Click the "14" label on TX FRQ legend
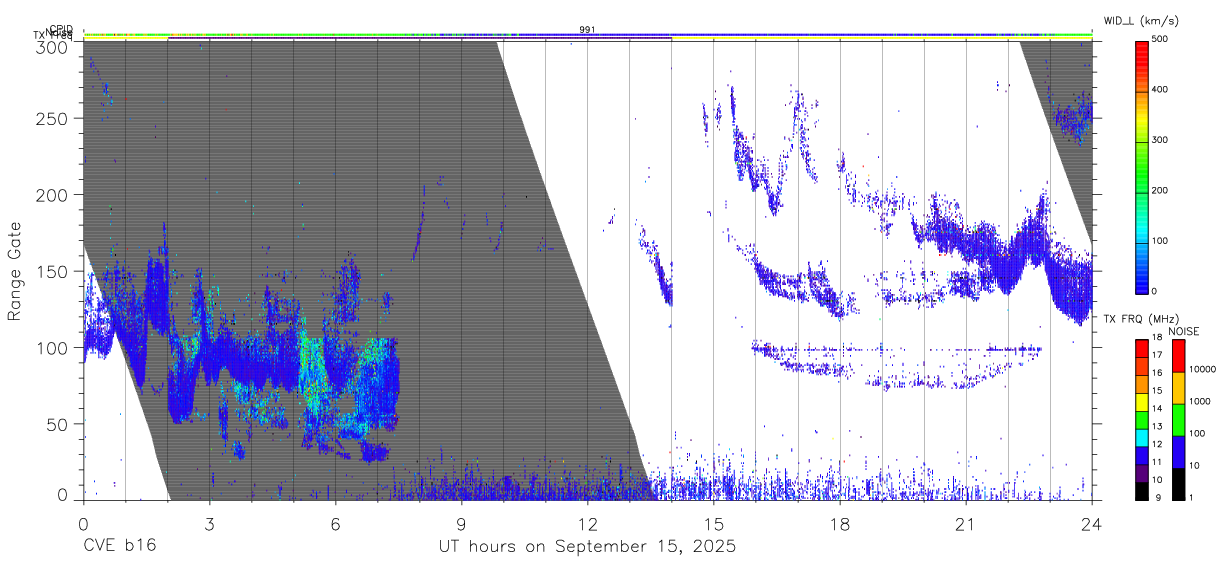The height and width of the screenshot is (567, 1228). click(x=1158, y=409)
